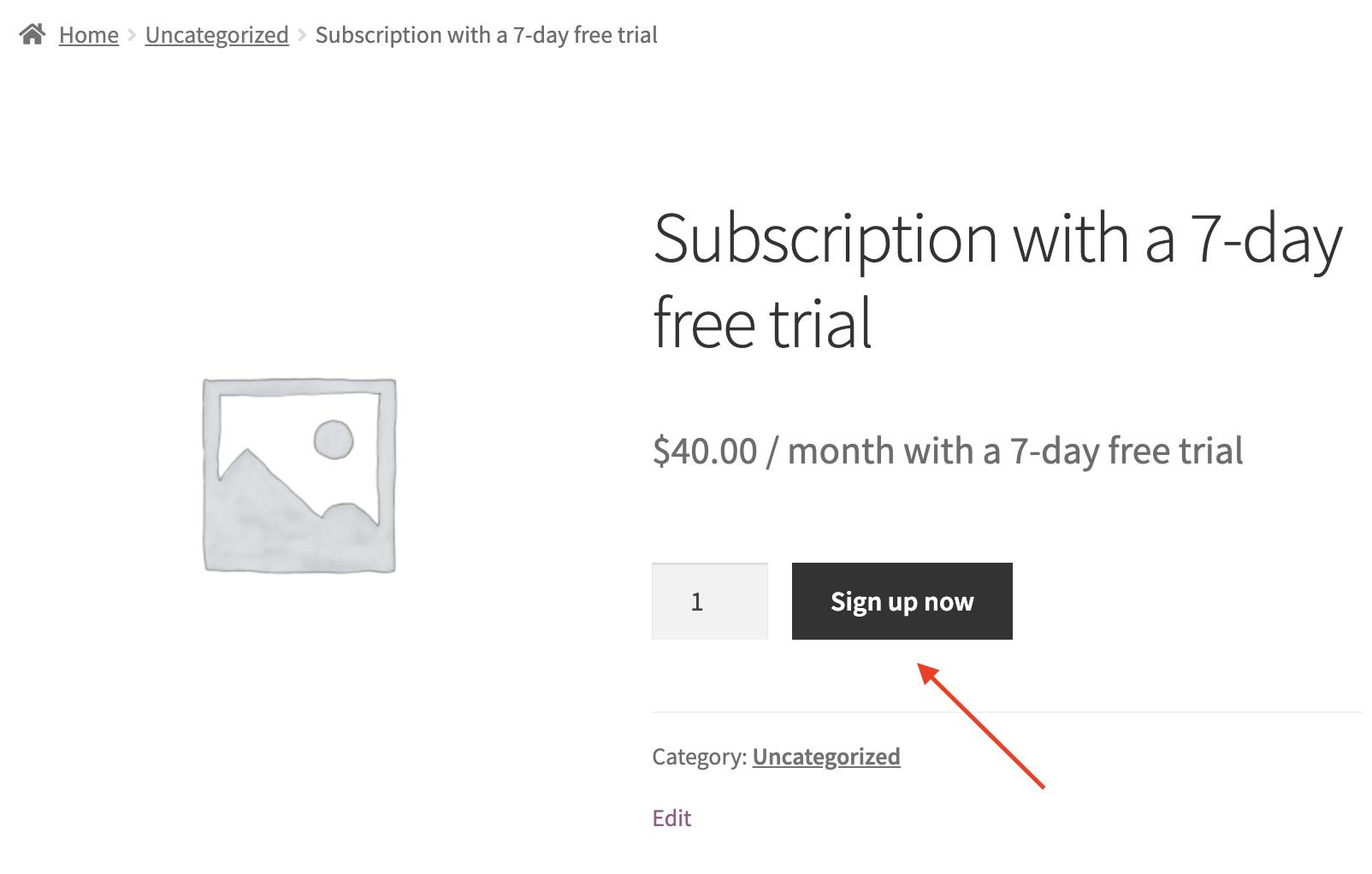Click the 'Category:' label
This screenshot has width=1372, height=874.
click(x=700, y=757)
